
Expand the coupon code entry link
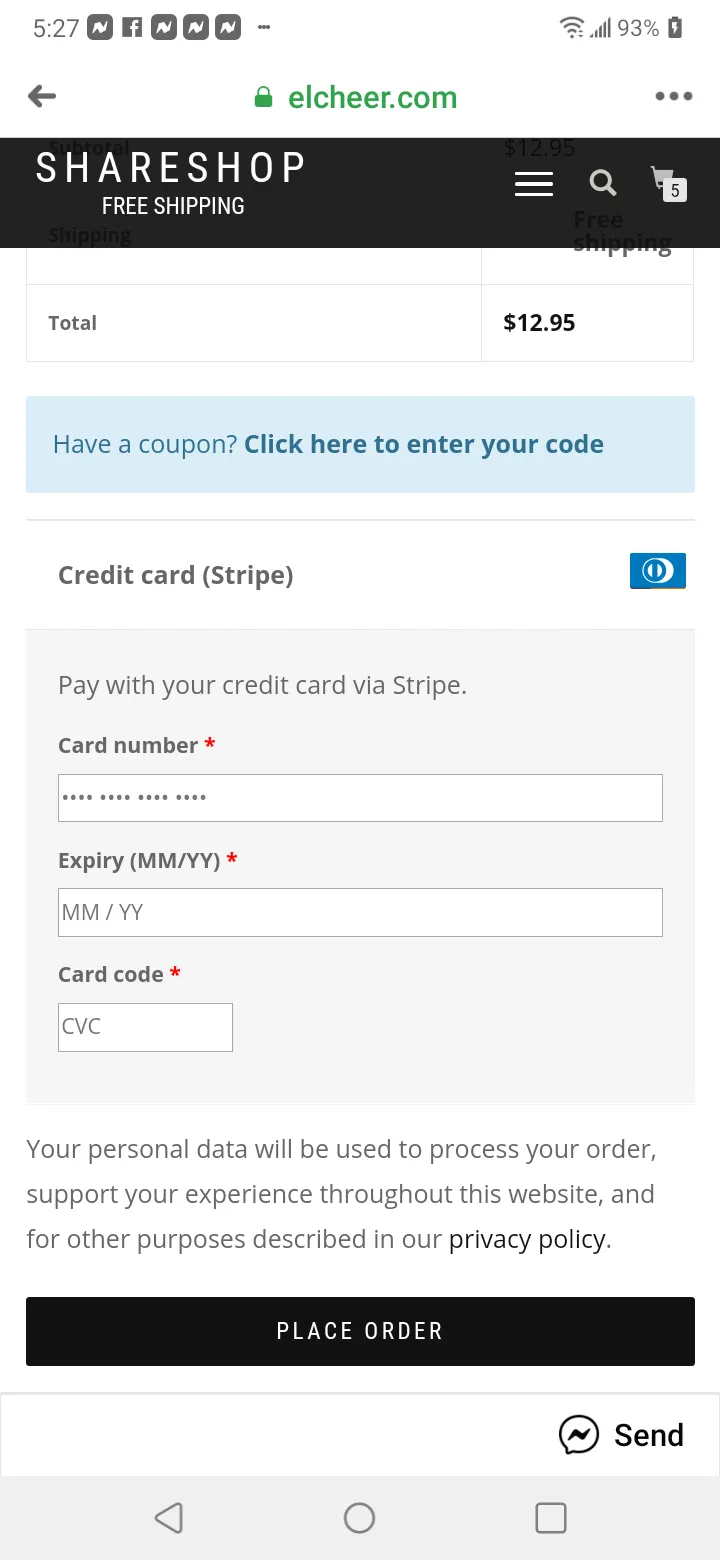424,444
